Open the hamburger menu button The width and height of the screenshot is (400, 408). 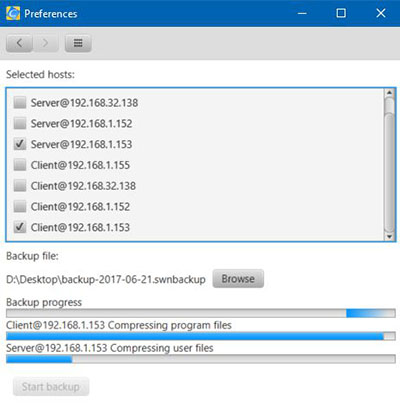point(78,43)
